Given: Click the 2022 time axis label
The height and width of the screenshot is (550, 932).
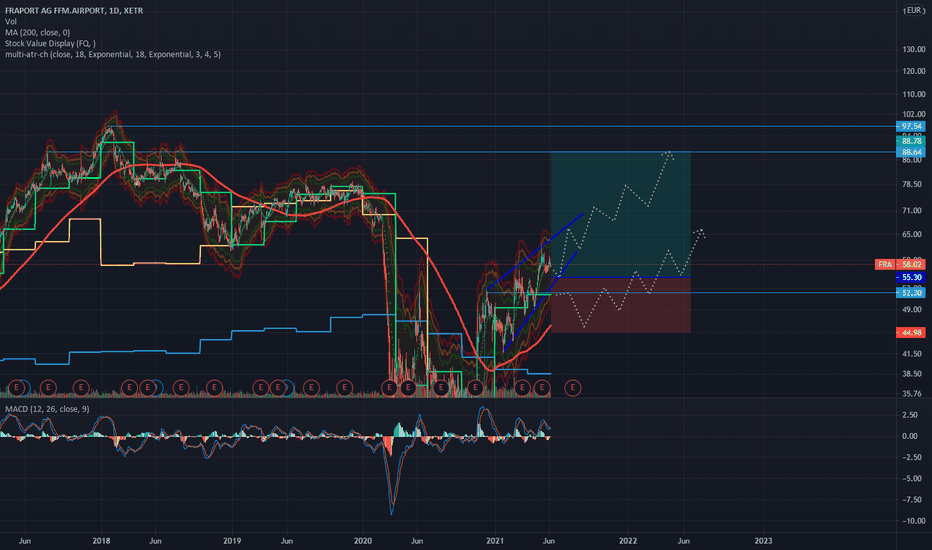Looking at the screenshot, I should pyautogui.click(x=628, y=541).
